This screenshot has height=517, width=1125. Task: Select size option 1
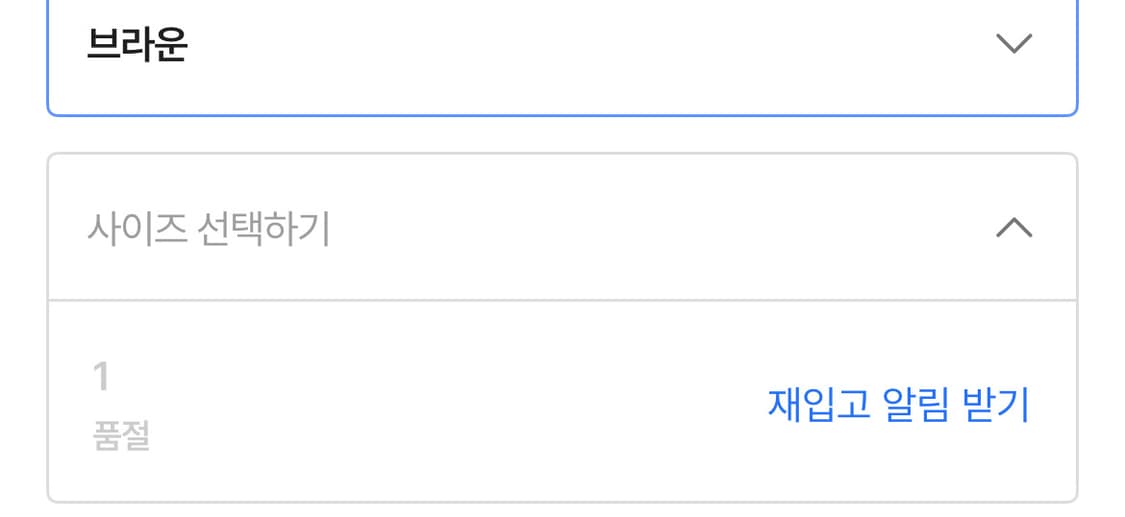(x=101, y=377)
